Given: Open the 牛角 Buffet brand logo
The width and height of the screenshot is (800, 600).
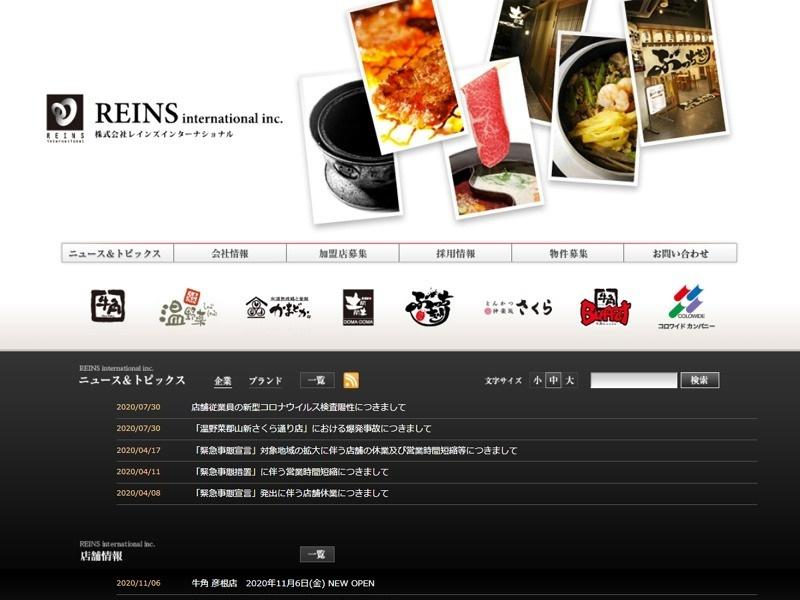Looking at the screenshot, I should (605, 308).
